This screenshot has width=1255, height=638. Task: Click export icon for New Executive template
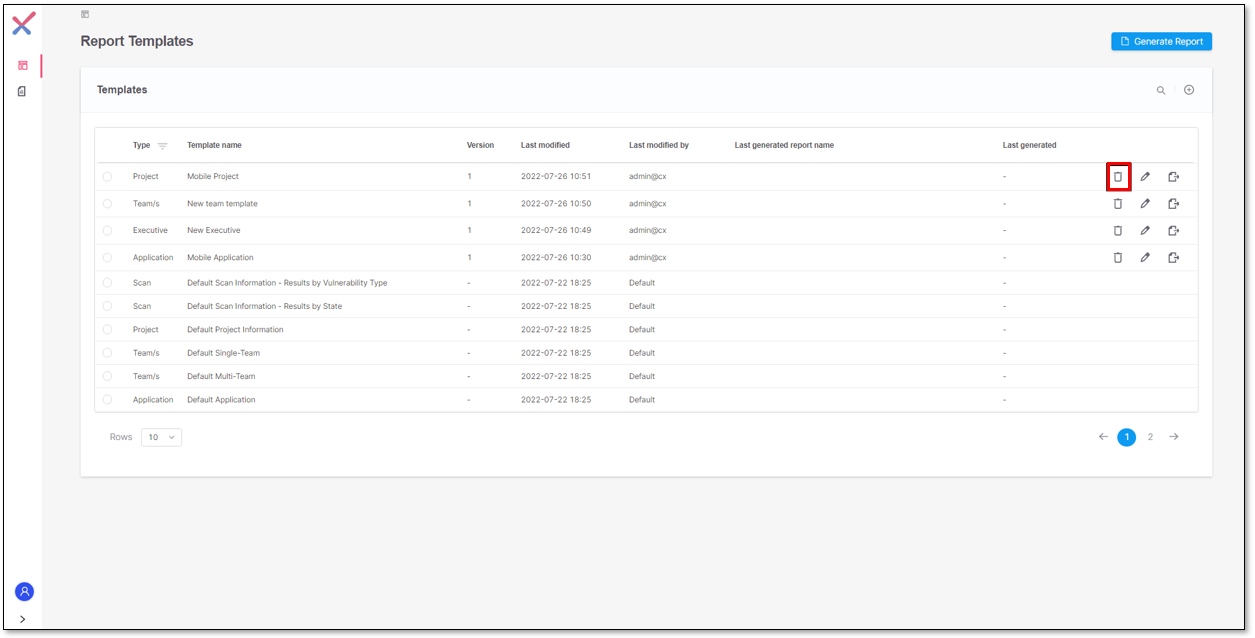[x=1174, y=231]
